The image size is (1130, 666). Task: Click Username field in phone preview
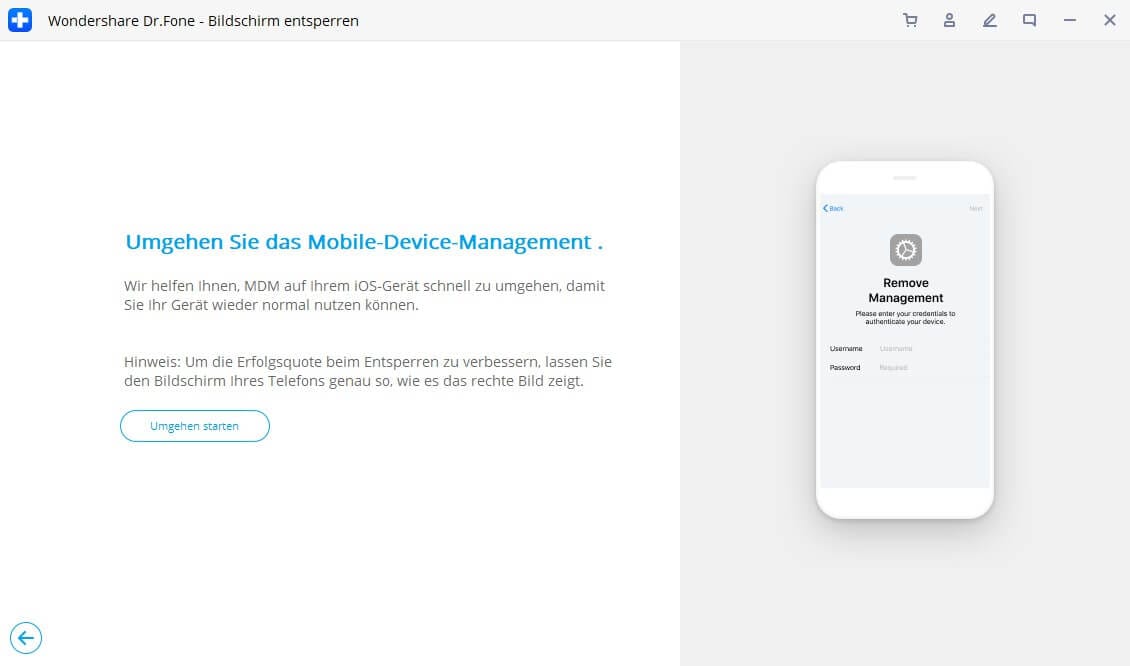click(x=905, y=349)
